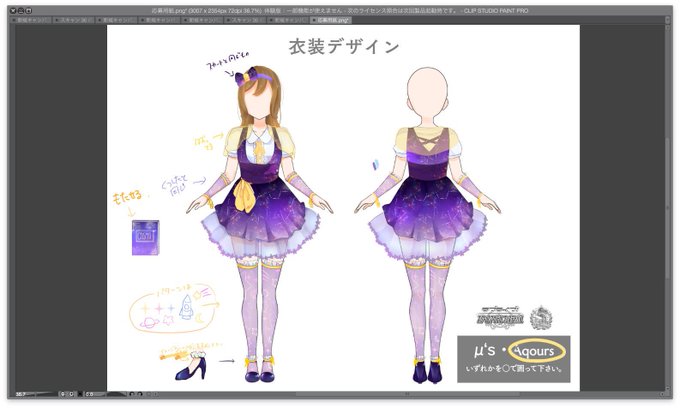Rotate the canvas left using bottom bar icon
Viewport: 680px width, 408px height.
(x=131, y=394)
